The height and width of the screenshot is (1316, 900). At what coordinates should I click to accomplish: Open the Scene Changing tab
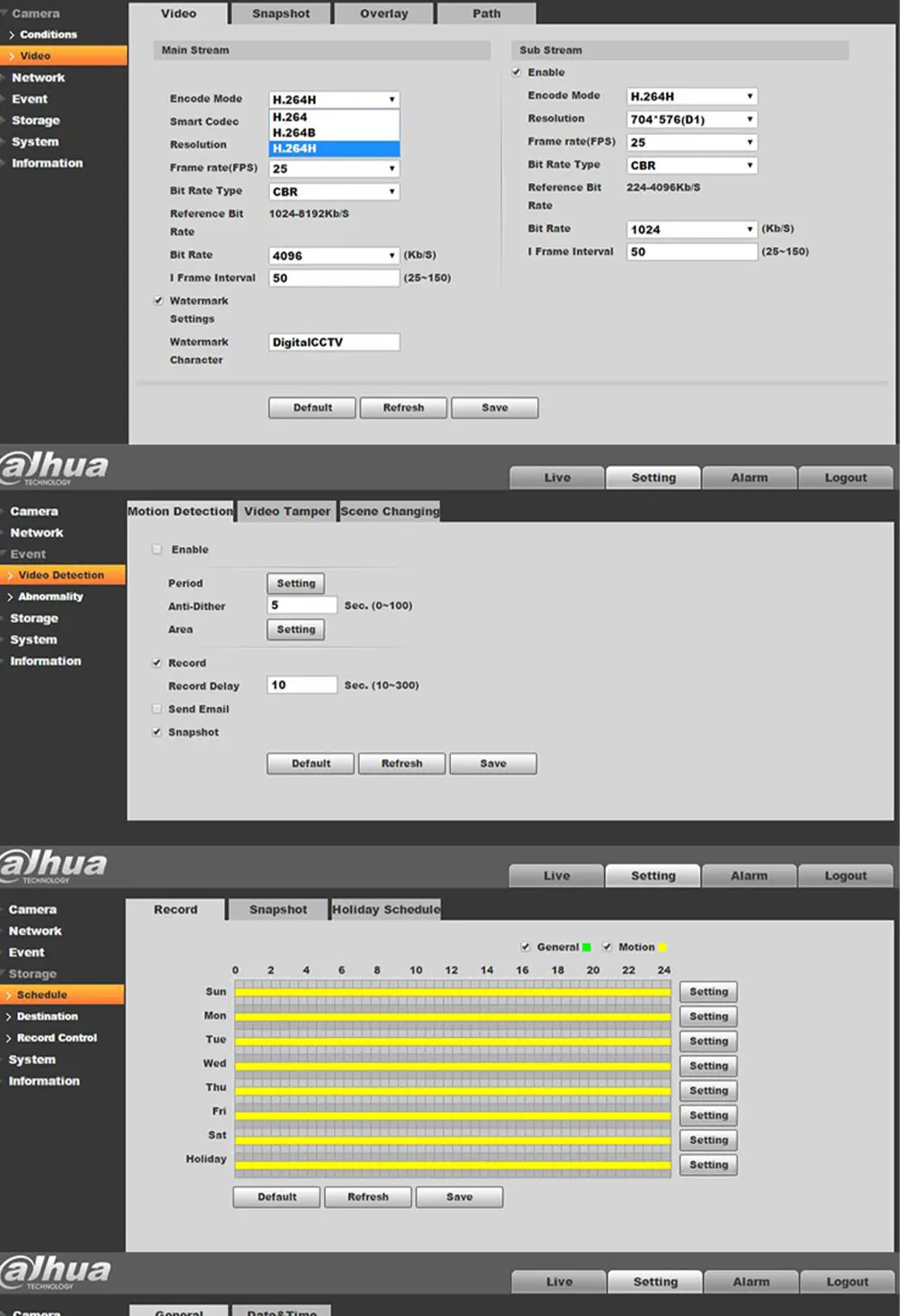[x=391, y=511]
